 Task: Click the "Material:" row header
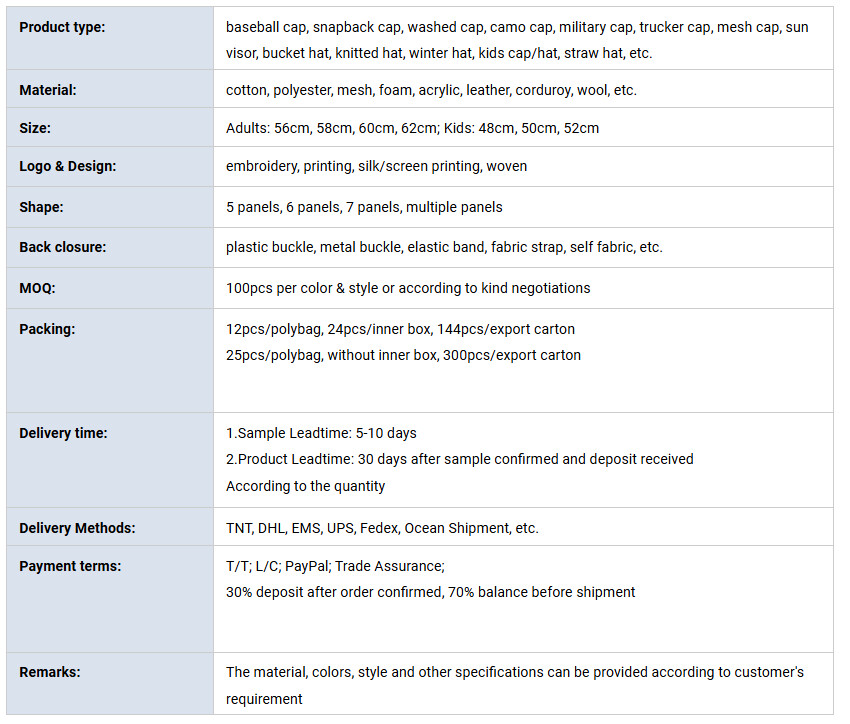pos(48,90)
